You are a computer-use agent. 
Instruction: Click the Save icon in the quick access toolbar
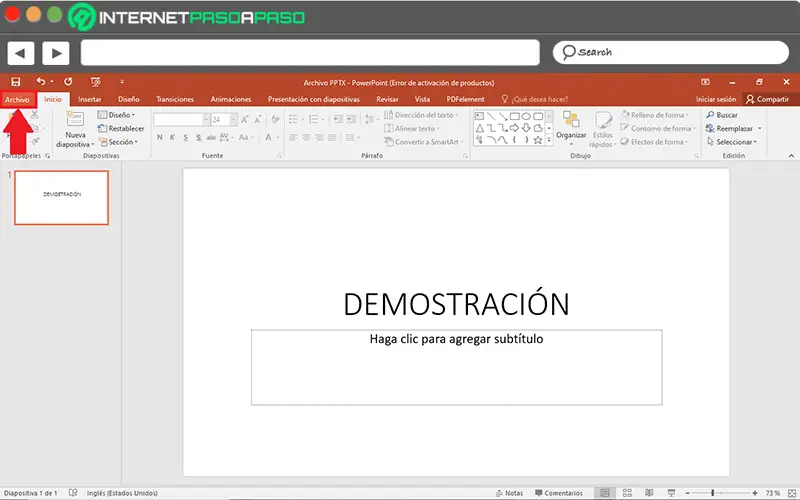tap(16, 81)
